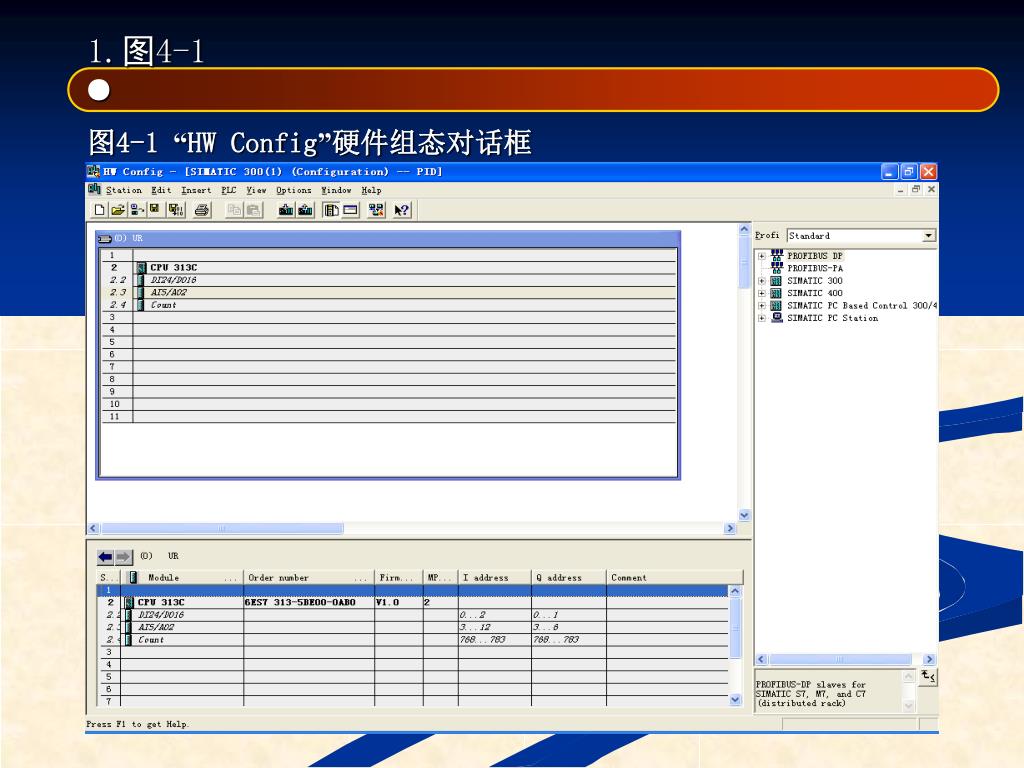This screenshot has height=768, width=1024.
Task: Click the SIMATIC PC Station icon in catalog
Action: tap(776, 317)
